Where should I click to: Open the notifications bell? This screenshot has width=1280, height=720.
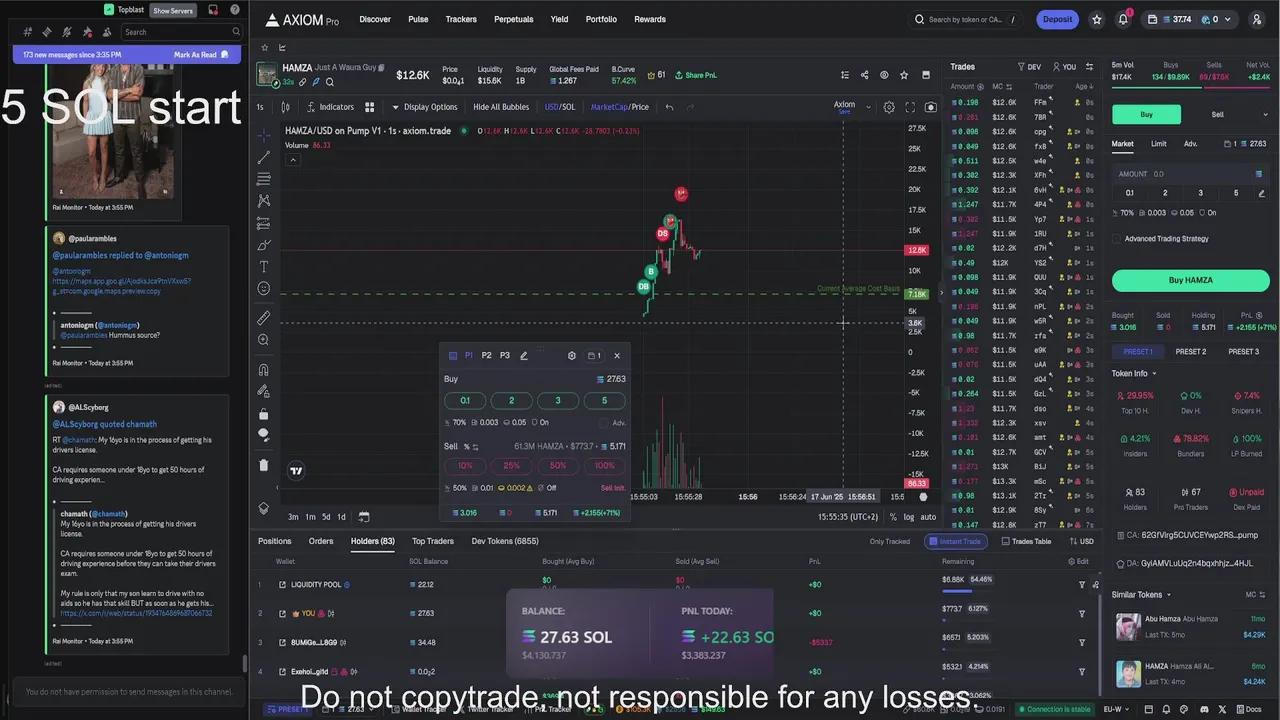point(1125,19)
